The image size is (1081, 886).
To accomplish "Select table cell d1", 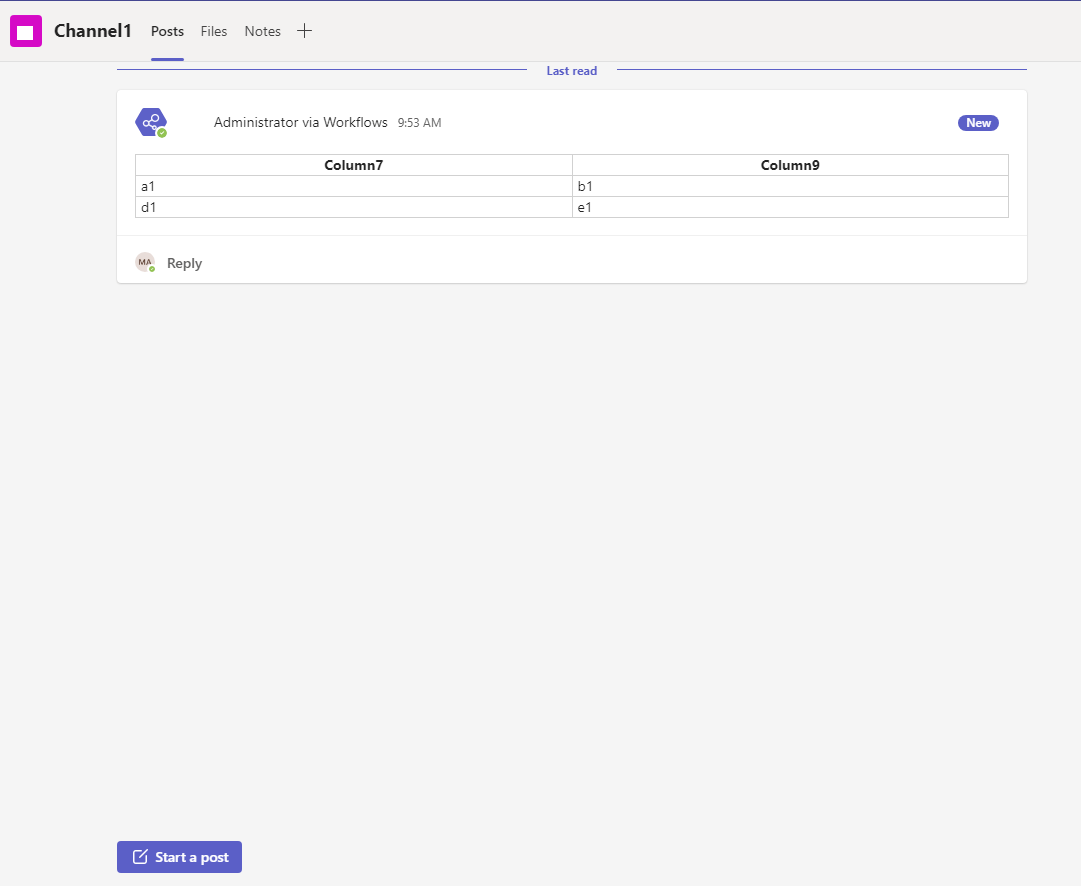I will [354, 207].
